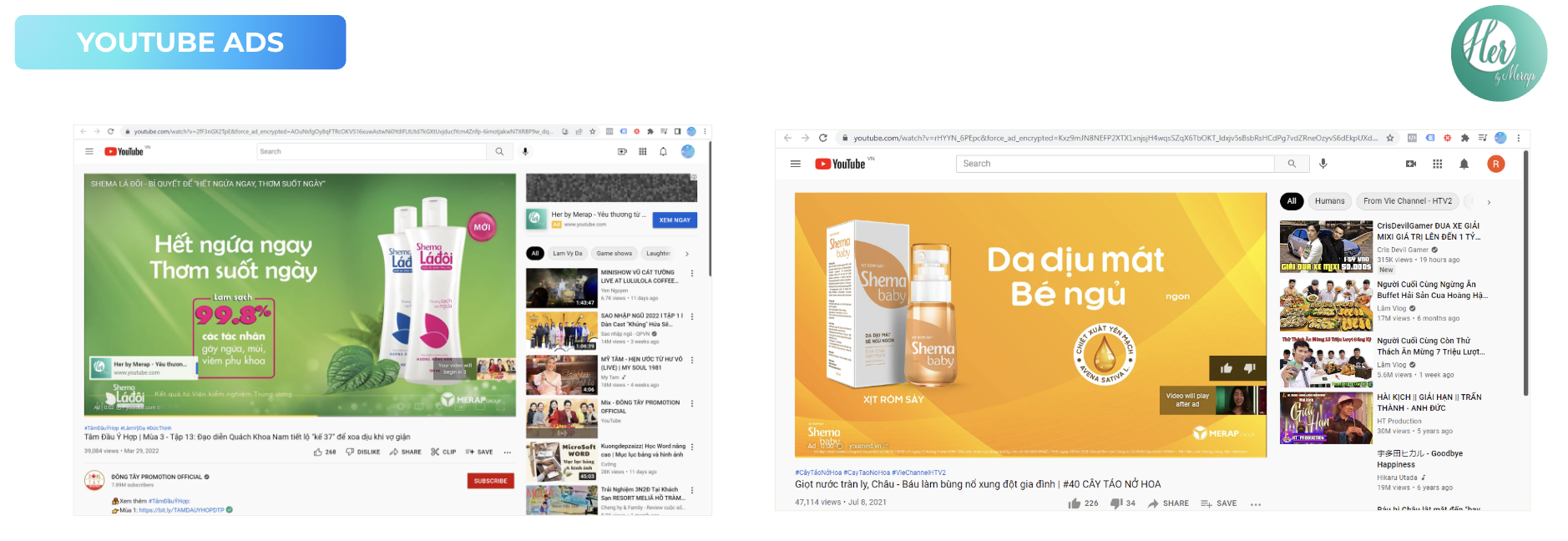Click the CLIP scissors icon under the video
Image resolution: width=1568 pixels, height=541 pixels.
click(x=435, y=452)
